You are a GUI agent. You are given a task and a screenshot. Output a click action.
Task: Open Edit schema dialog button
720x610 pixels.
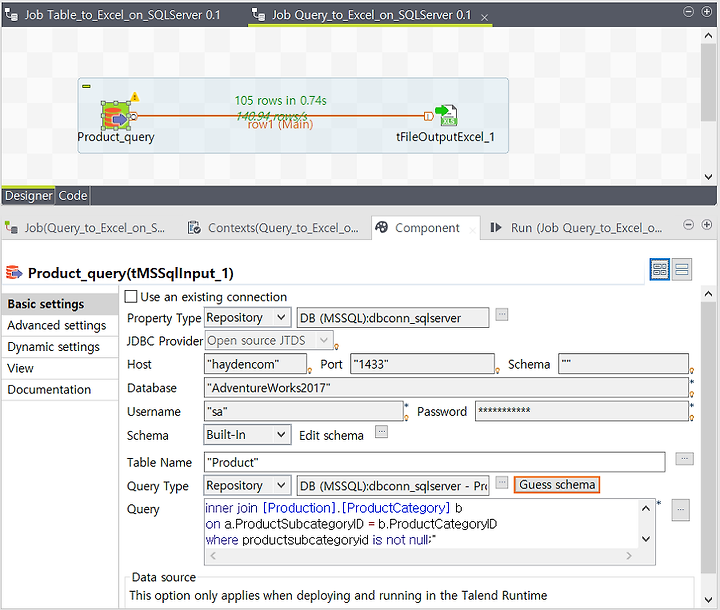tap(381, 432)
